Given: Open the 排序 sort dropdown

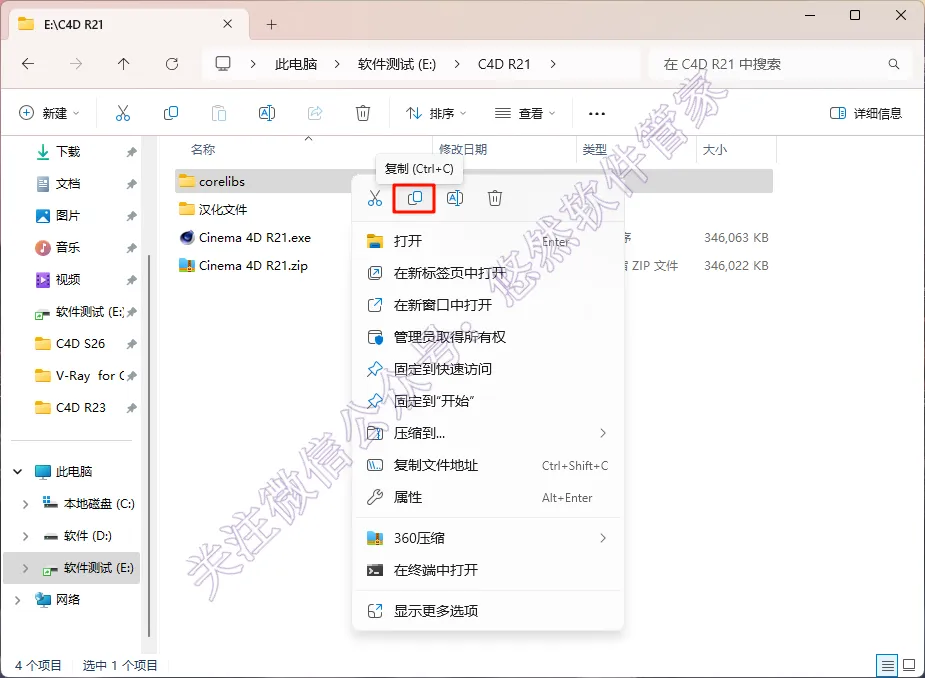Looking at the screenshot, I should (x=436, y=113).
